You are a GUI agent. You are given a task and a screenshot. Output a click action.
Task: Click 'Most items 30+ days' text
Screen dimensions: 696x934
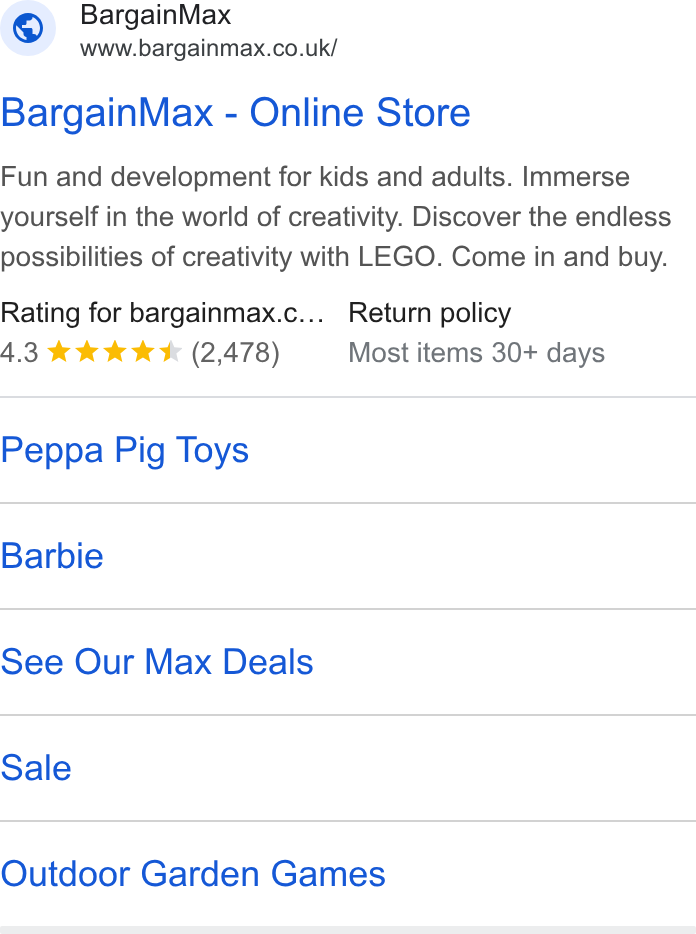pyautogui.click(x=477, y=353)
